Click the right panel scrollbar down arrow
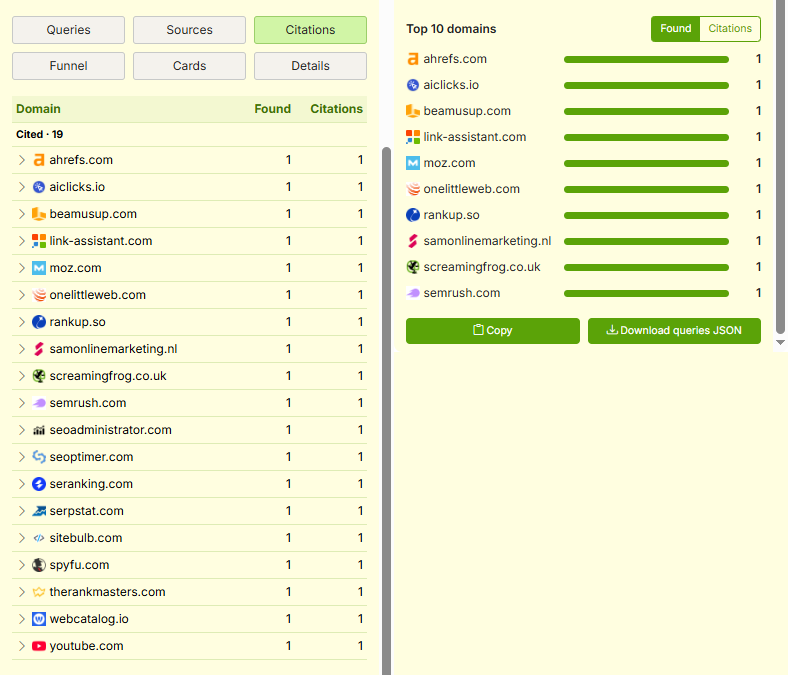Image resolution: width=788 pixels, height=675 pixels. (x=780, y=342)
